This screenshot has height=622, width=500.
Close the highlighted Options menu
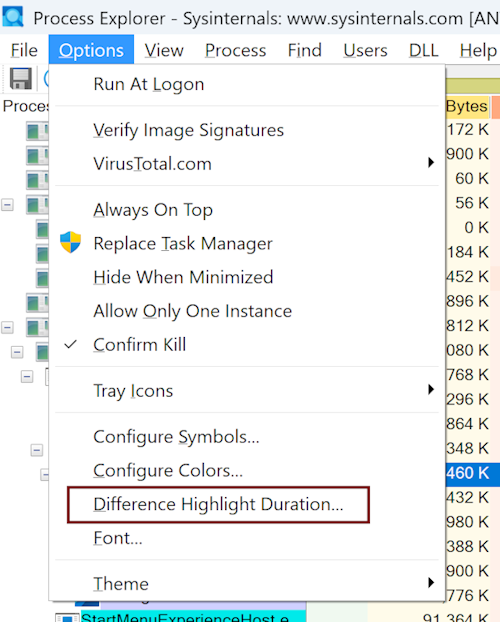(91, 50)
